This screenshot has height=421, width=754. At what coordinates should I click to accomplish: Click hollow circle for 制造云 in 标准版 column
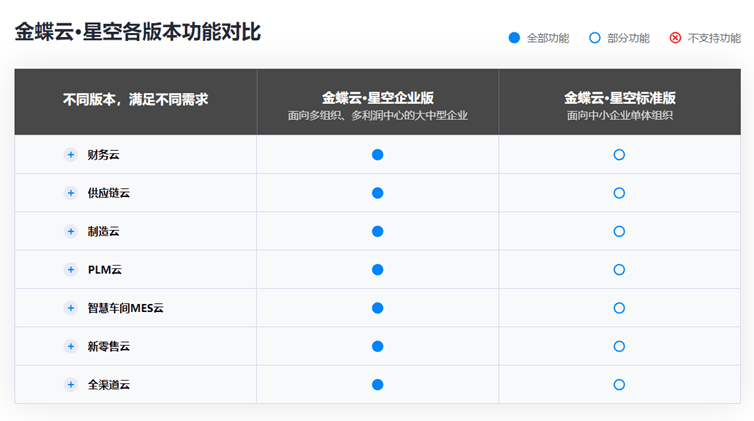point(619,232)
